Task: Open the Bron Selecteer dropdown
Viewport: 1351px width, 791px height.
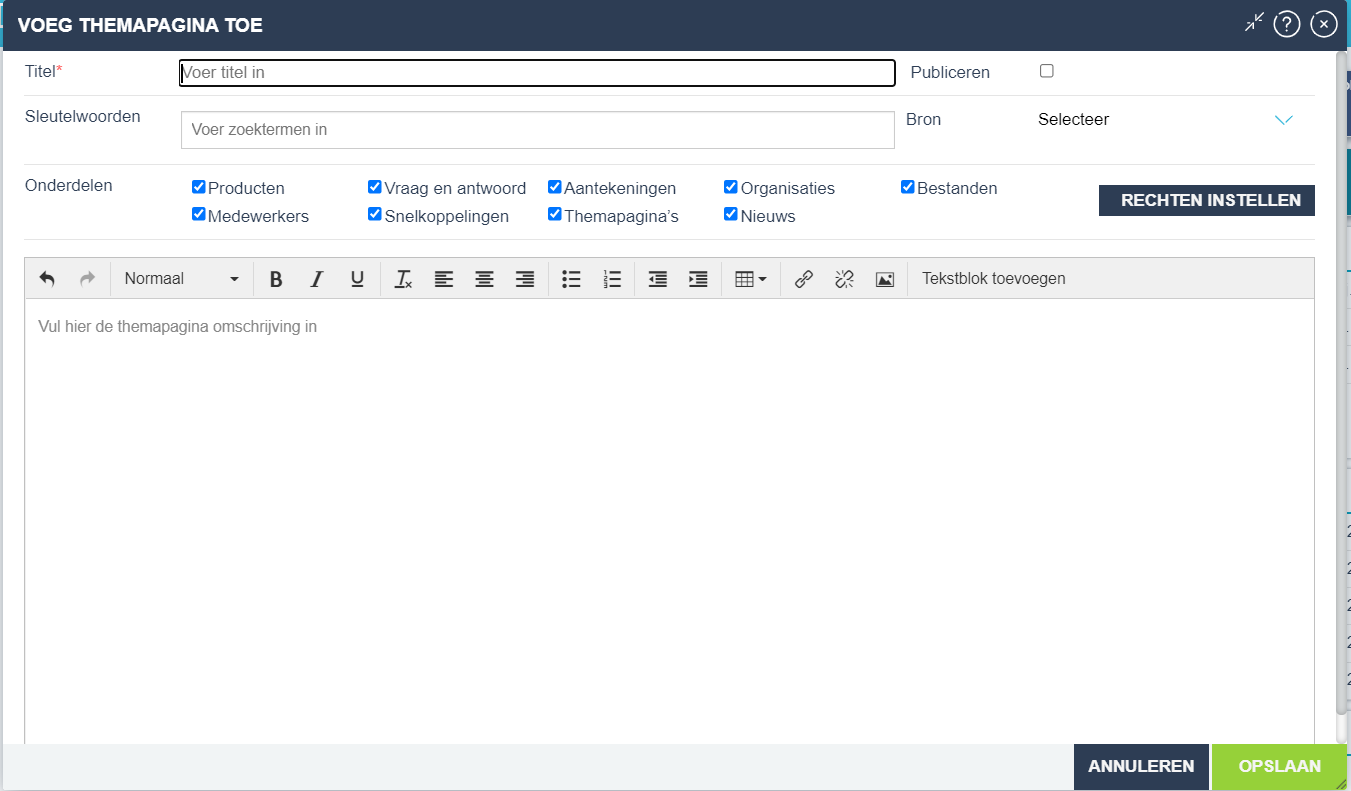Action: 1166,120
